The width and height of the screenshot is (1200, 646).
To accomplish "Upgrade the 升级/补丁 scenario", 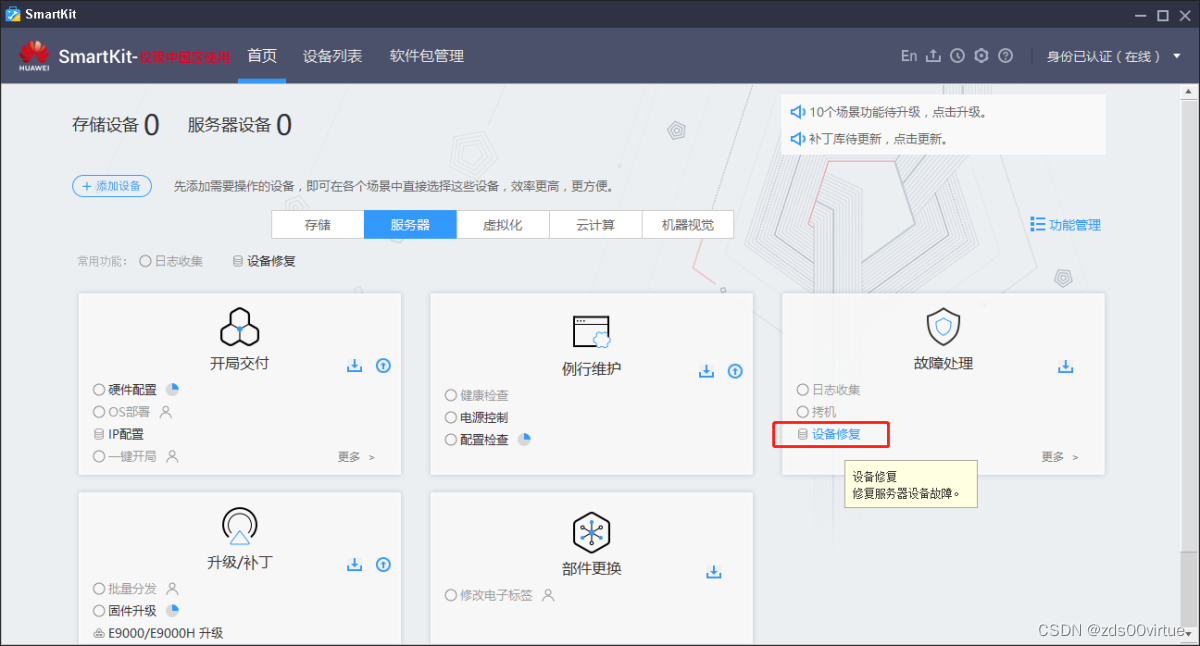I will point(383,565).
